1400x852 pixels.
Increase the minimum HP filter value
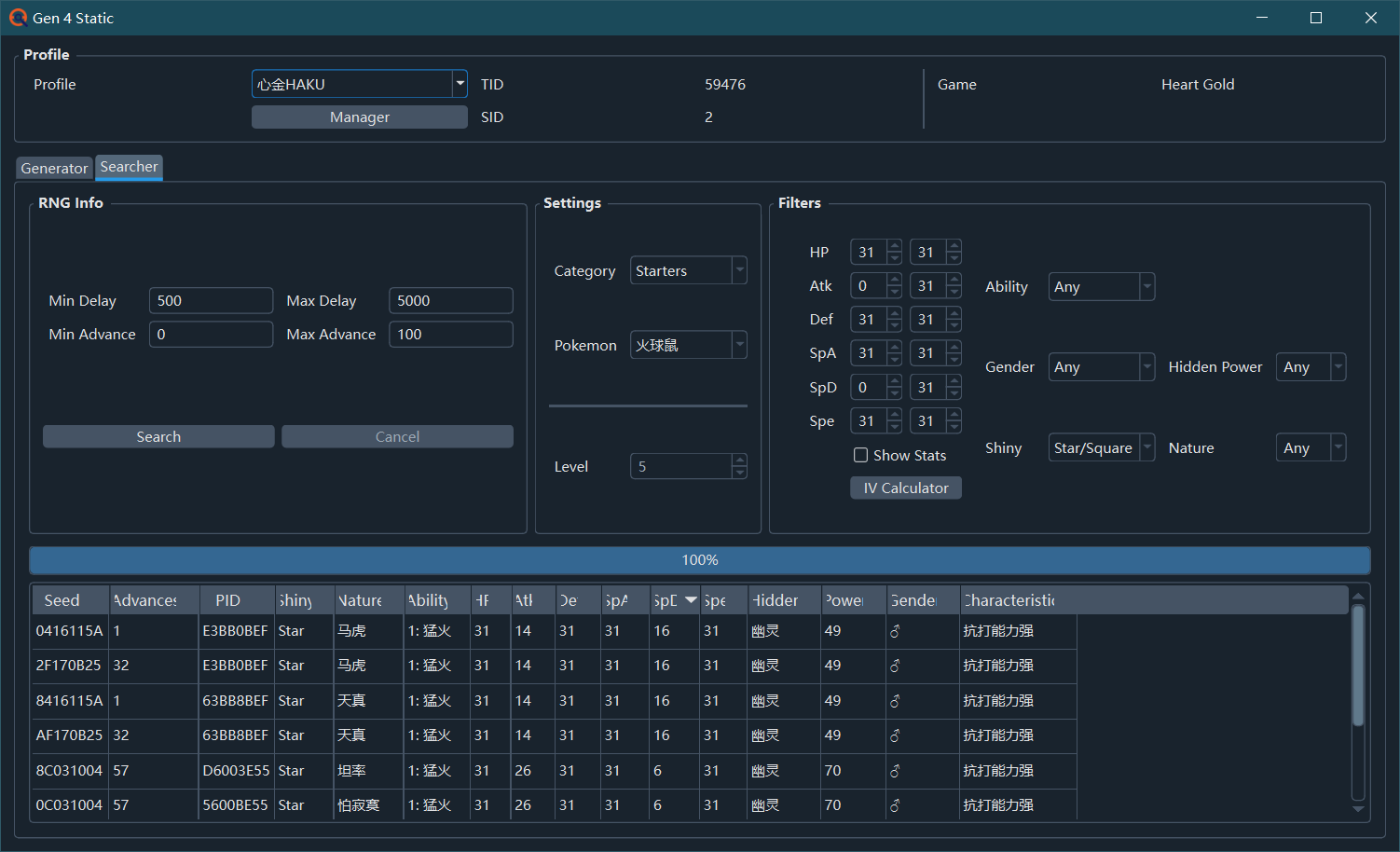[x=895, y=247]
